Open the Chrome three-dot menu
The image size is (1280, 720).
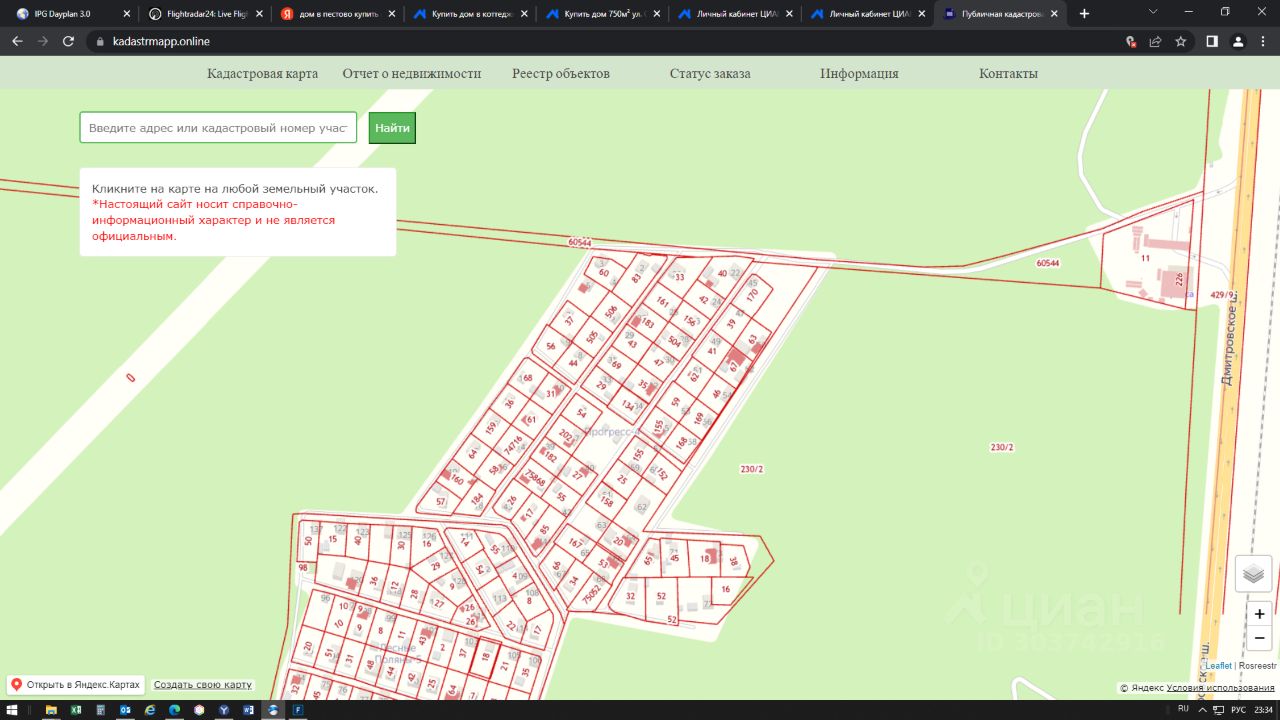[x=1263, y=42]
